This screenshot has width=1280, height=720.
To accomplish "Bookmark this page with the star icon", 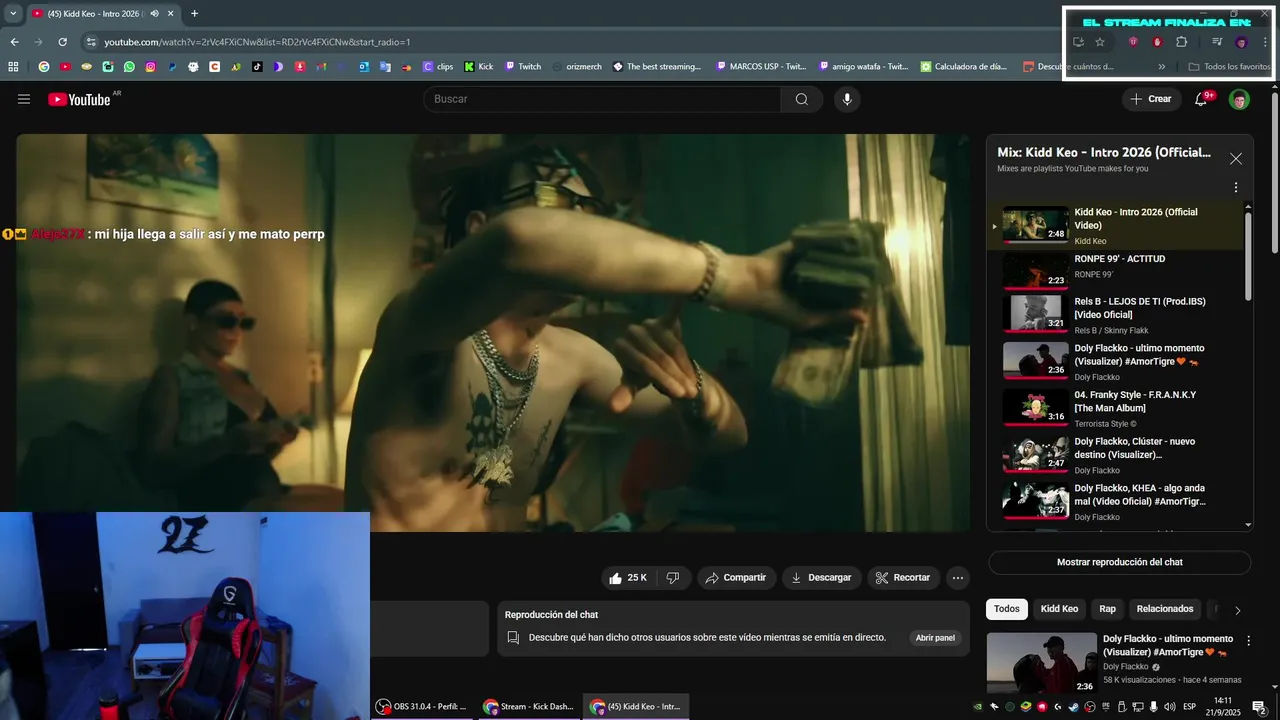I will 1100,42.
